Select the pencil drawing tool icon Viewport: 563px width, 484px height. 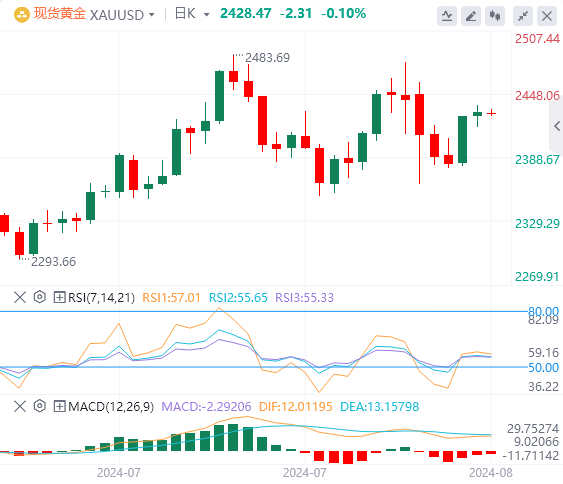(x=471, y=16)
